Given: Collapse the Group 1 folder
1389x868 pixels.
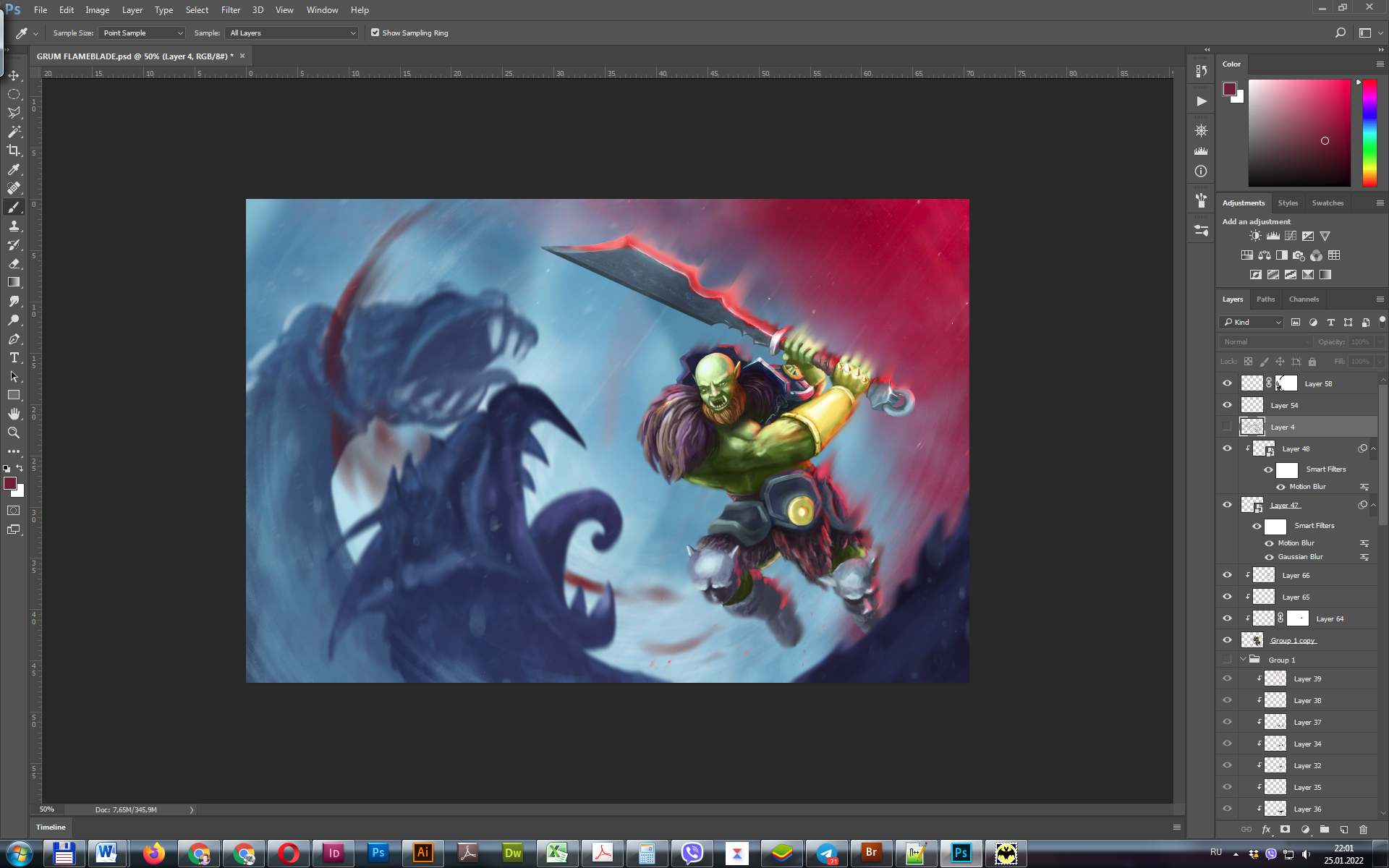Looking at the screenshot, I should tap(1243, 660).
